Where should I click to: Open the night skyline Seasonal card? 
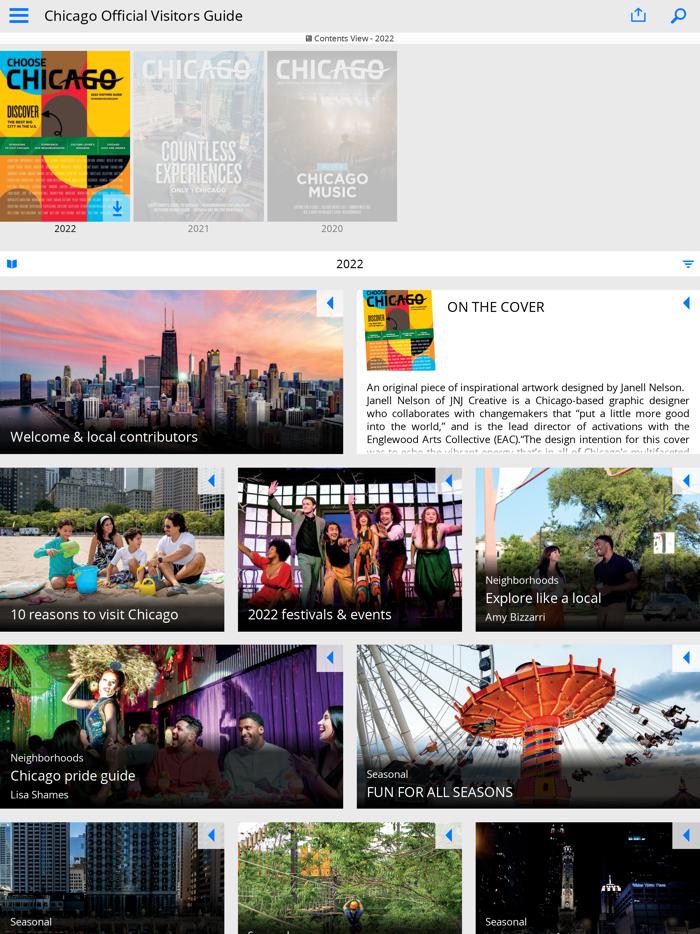pyautogui.click(x=587, y=878)
